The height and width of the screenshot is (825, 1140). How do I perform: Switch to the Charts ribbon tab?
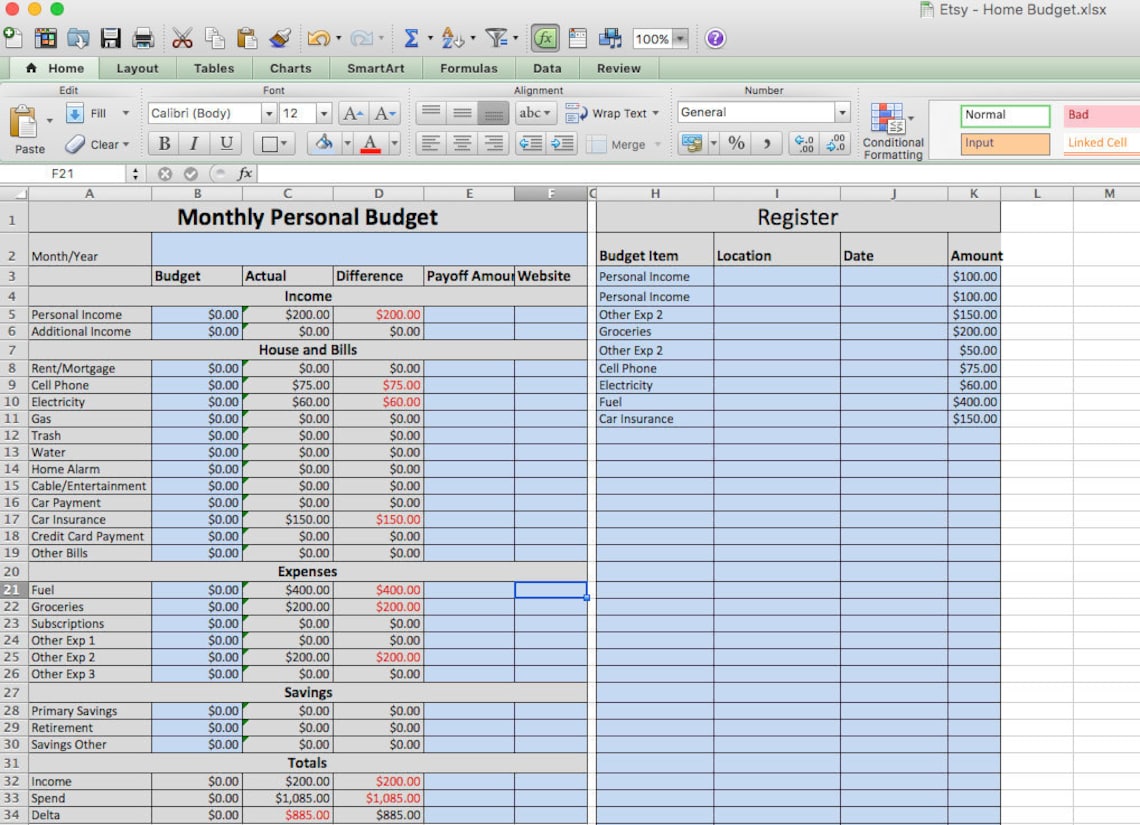click(290, 68)
